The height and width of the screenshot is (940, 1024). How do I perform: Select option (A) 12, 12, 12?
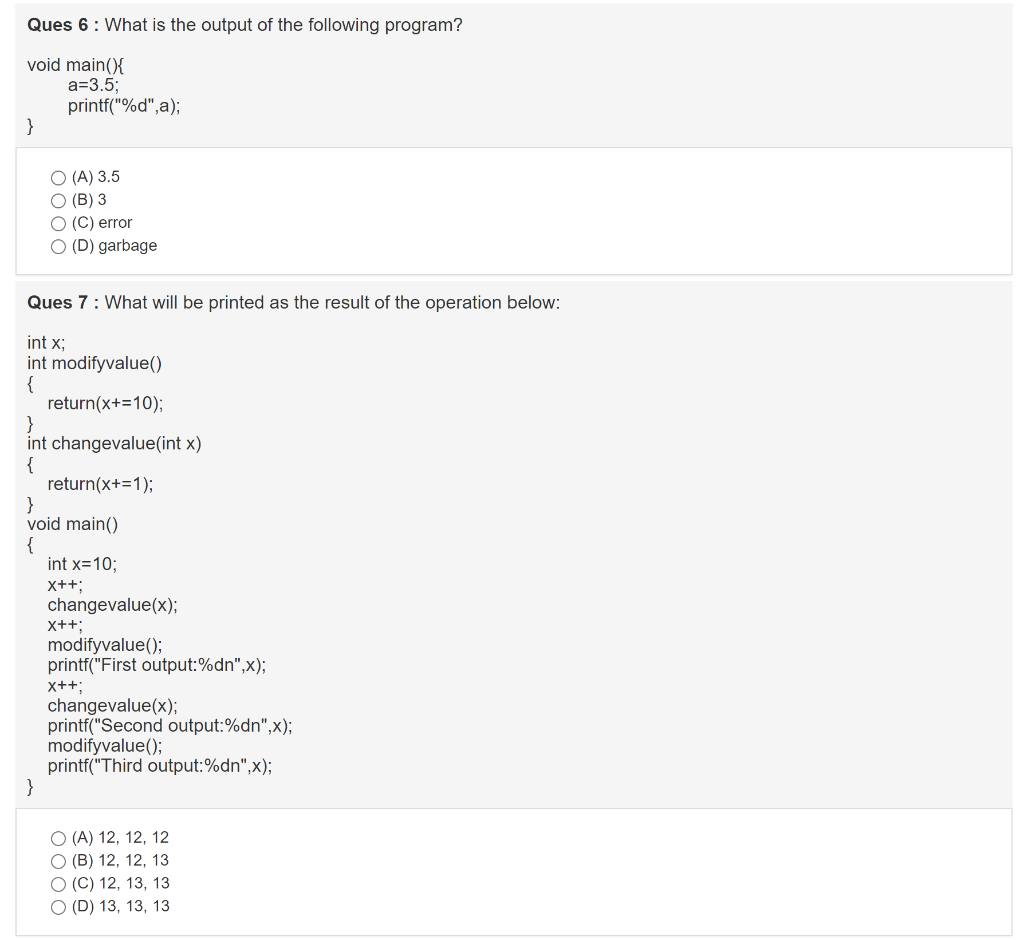tap(58, 838)
